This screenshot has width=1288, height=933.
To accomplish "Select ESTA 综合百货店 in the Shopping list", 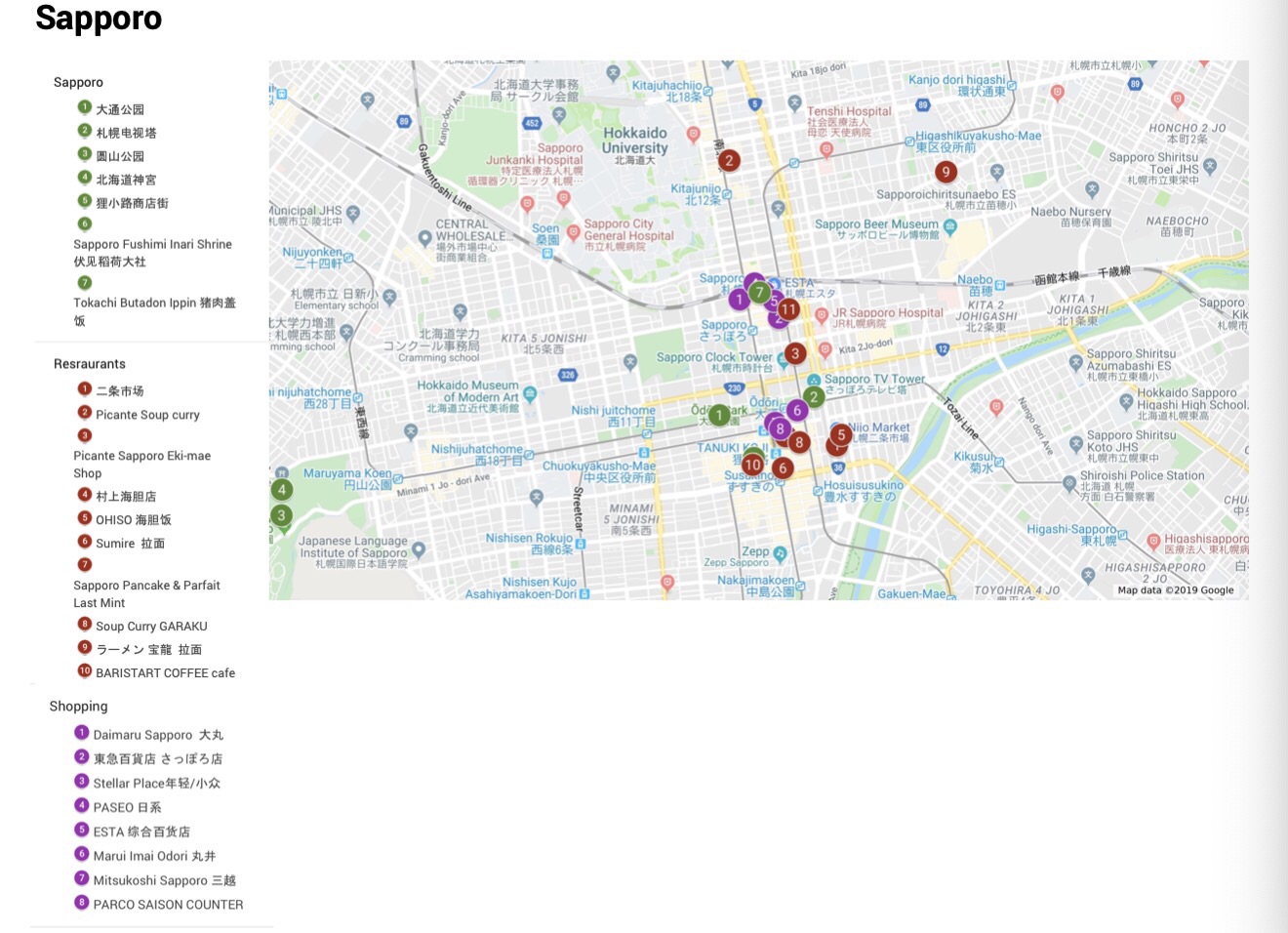I will [141, 832].
